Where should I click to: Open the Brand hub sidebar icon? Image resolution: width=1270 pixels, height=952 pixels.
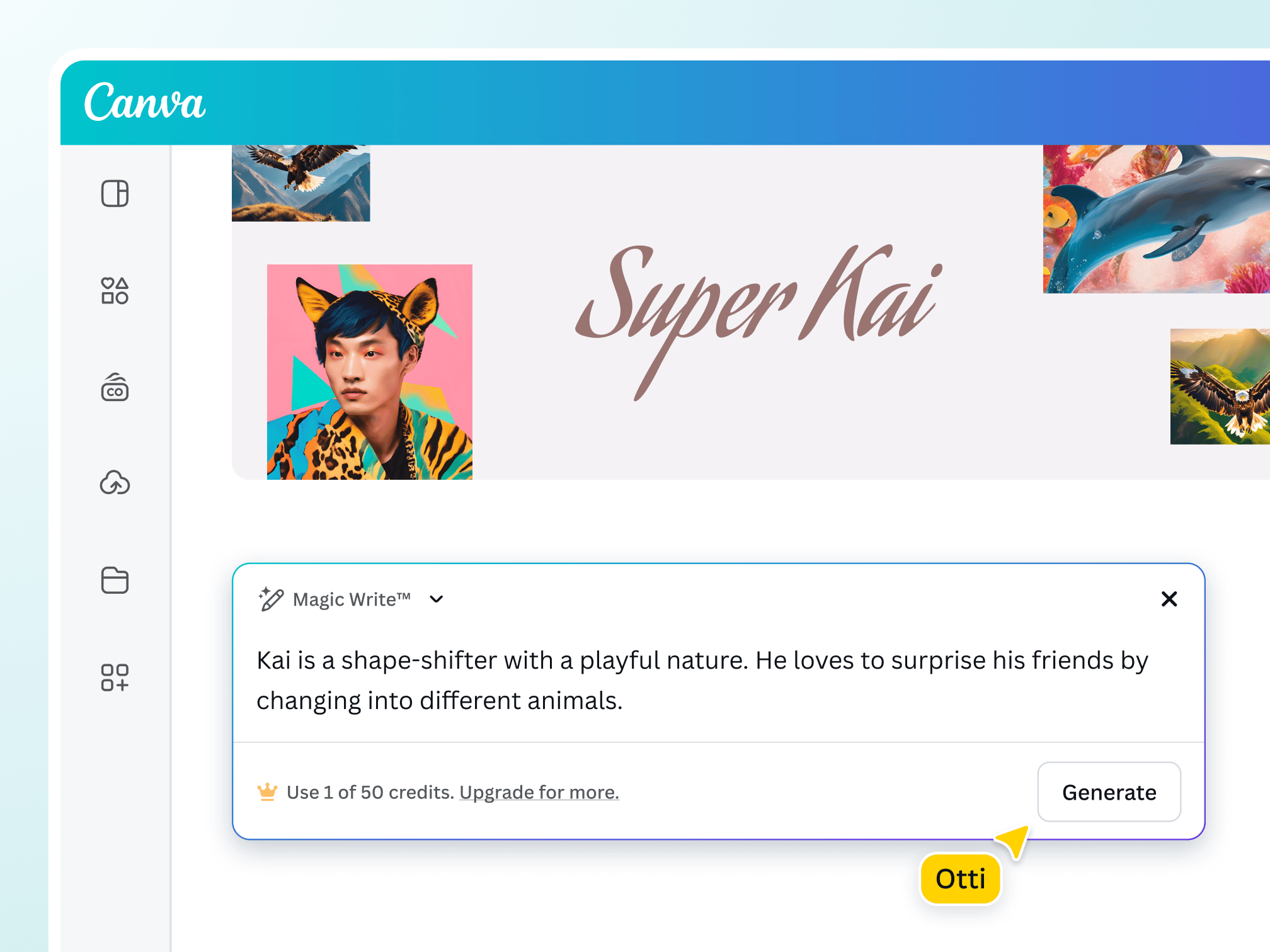[x=115, y=388]
